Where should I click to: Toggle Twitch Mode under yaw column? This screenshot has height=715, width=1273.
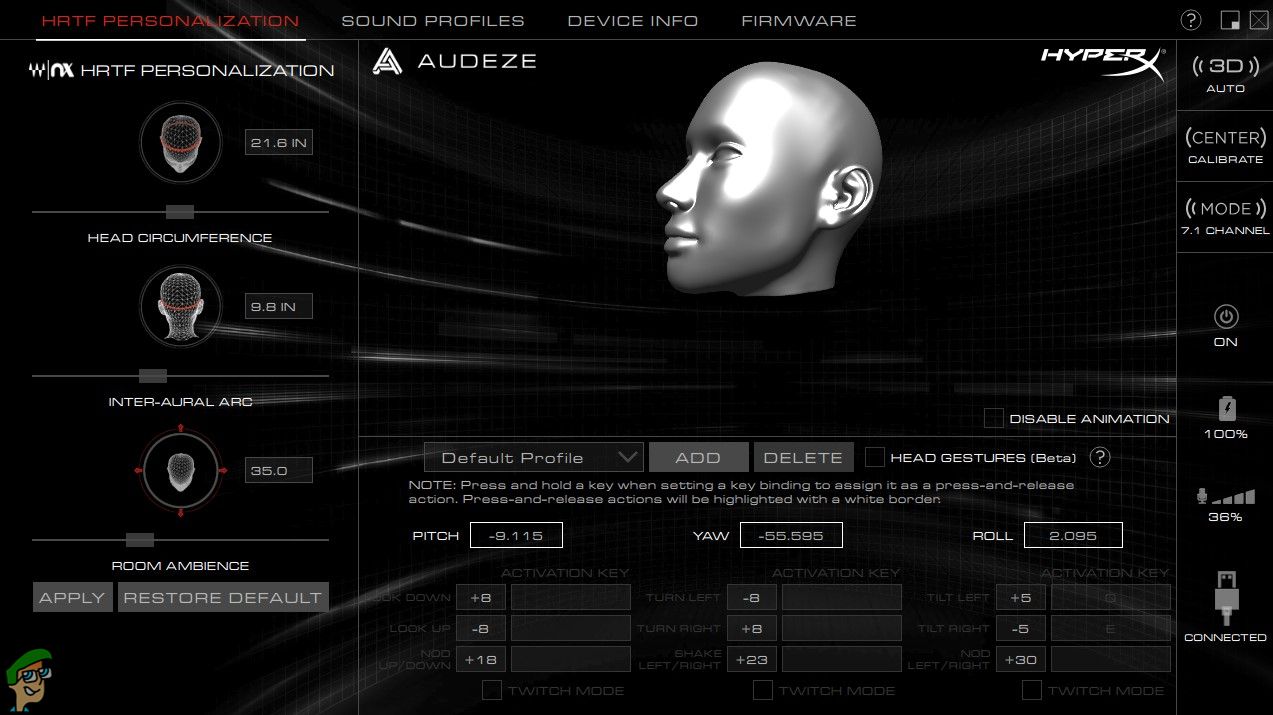pos(763,690)
